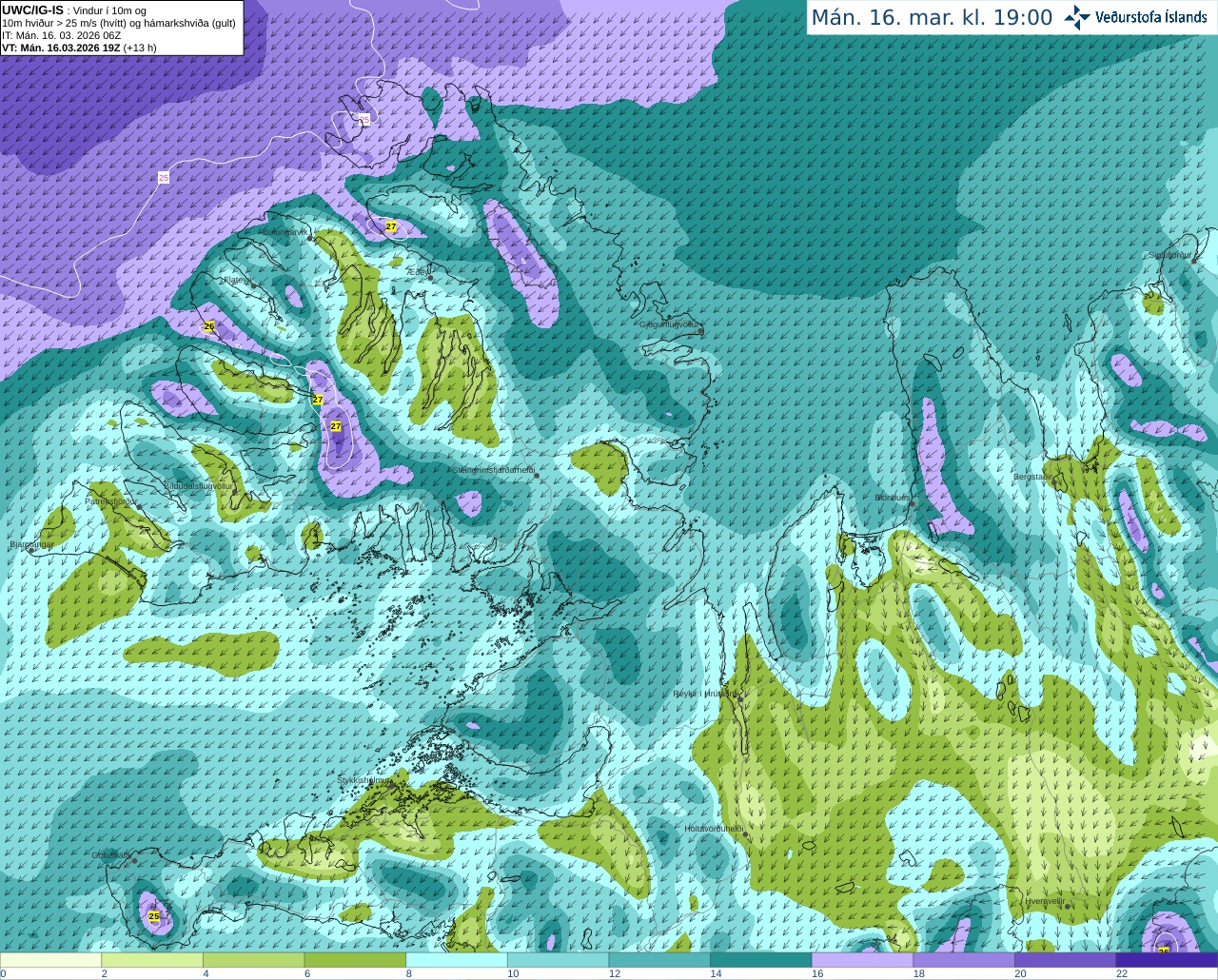Select the 12–14 m/s teal legend swatch
The width and height of the screenshot is (1218, 980).
click(x=659, y=960)
